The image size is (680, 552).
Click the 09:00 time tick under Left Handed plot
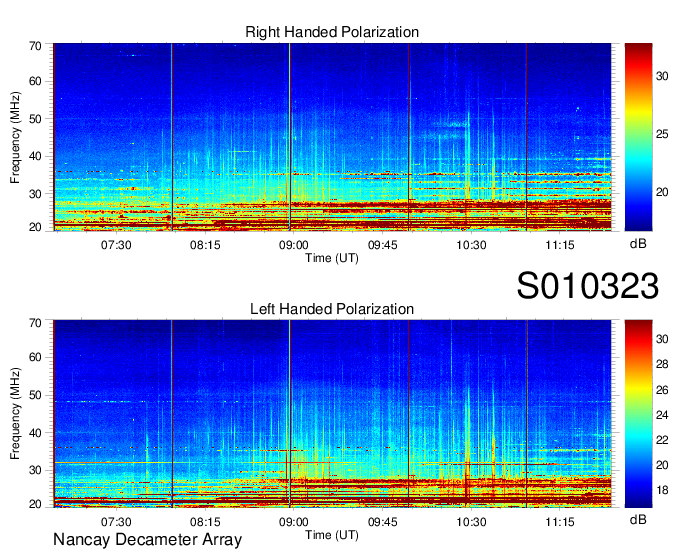click(x=294, y=522)
